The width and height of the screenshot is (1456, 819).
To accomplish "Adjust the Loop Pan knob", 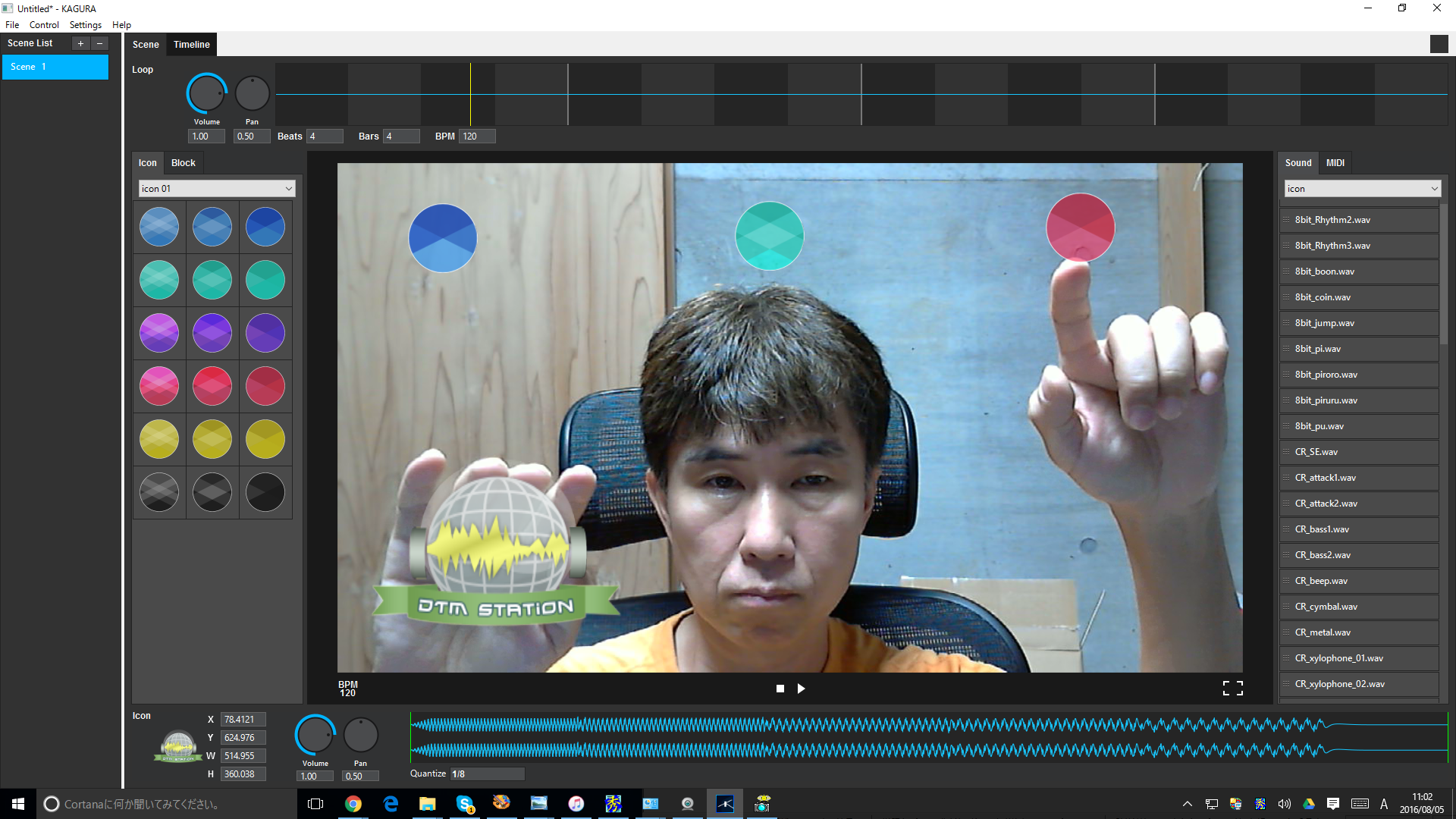I will pos(253,93).
